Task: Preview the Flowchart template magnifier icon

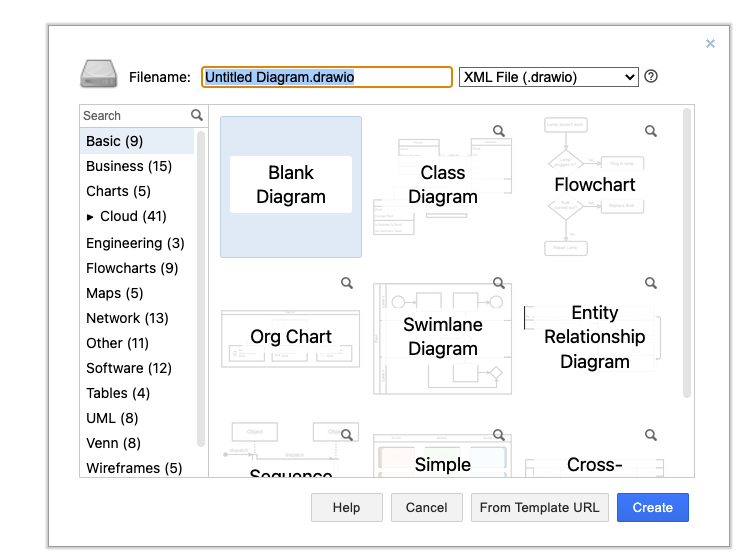Action: [651, 131]
